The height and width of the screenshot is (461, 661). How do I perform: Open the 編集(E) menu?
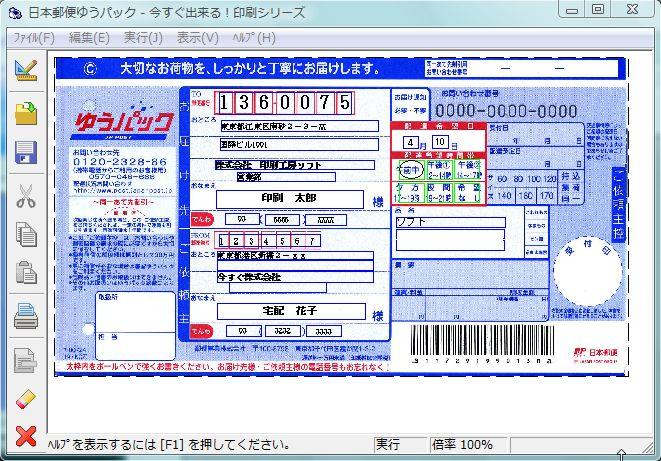point(89,38)
